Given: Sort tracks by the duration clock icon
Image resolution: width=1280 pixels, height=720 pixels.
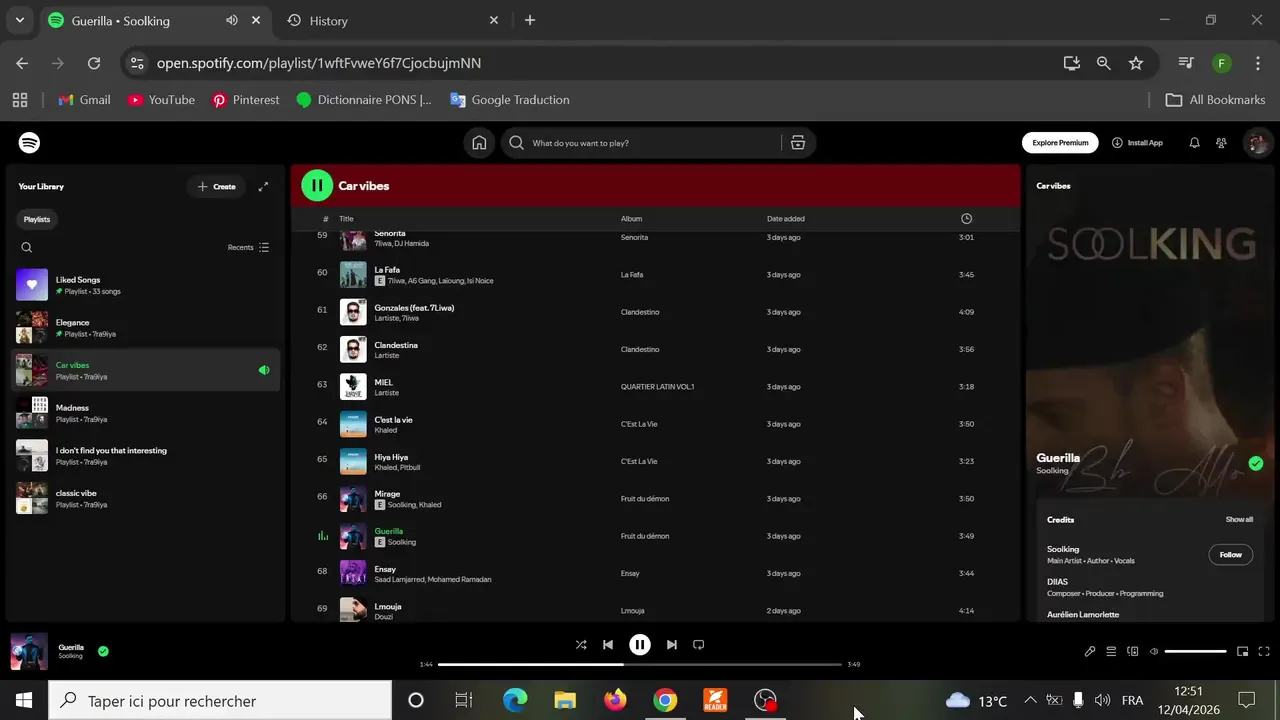Looking at the screenshot, I should pos(966,219).
